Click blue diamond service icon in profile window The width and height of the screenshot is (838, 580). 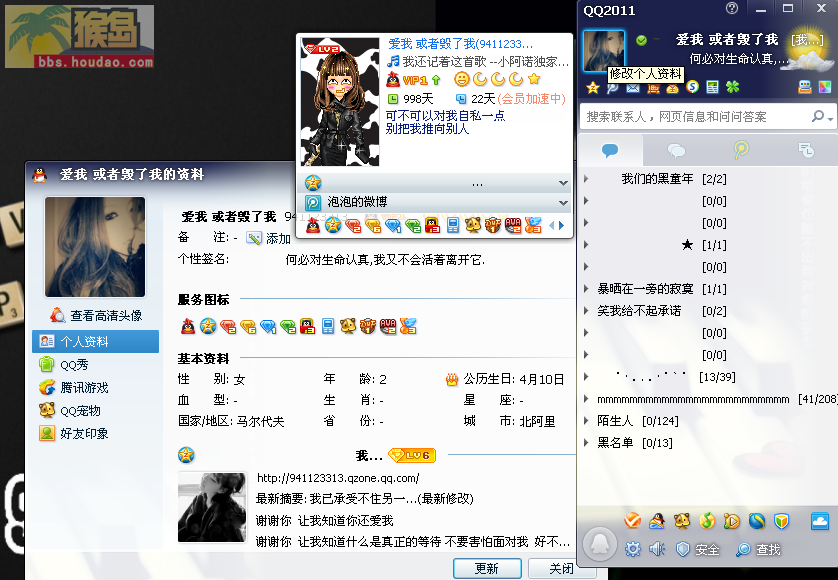point(268,326)
